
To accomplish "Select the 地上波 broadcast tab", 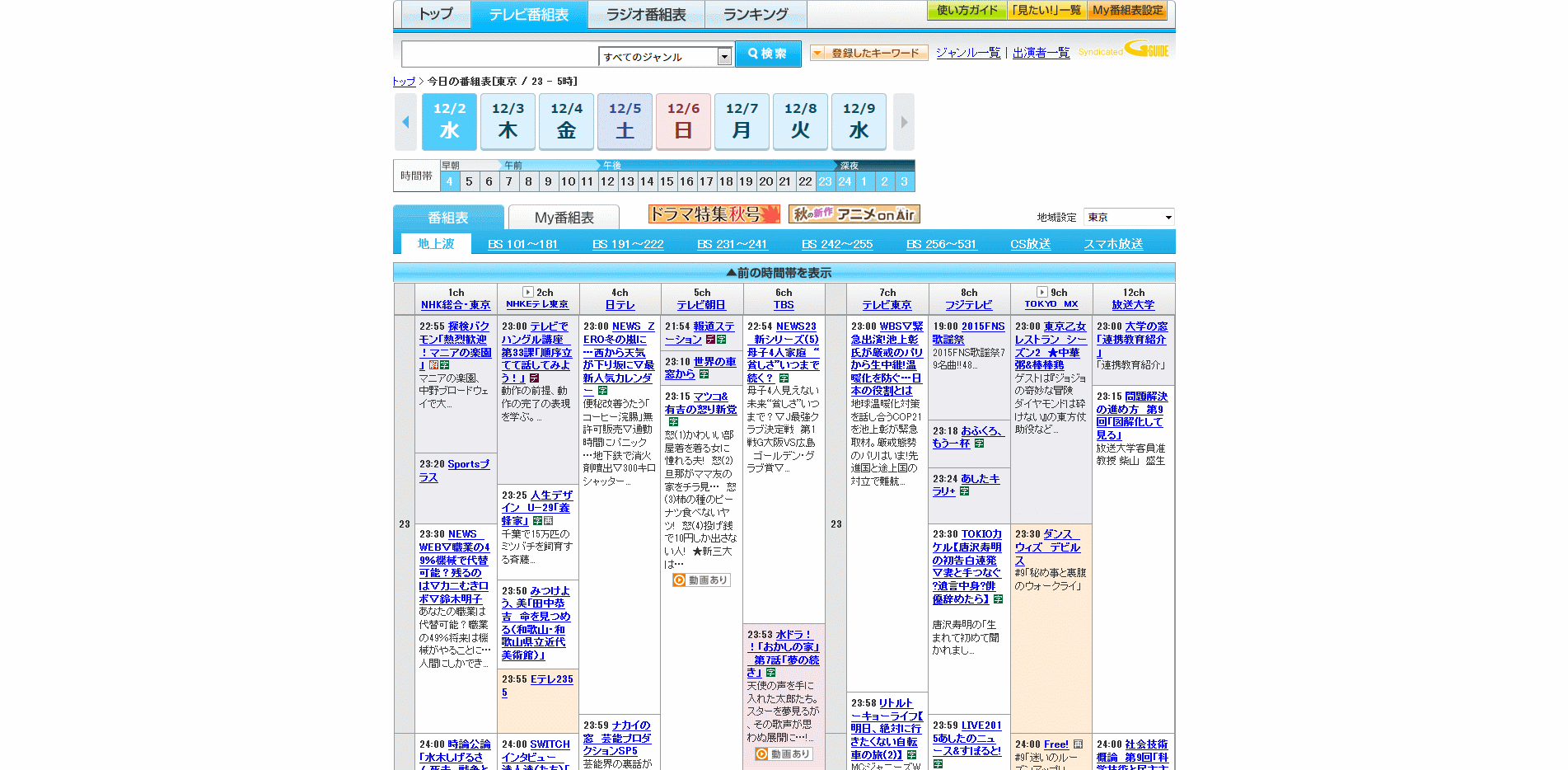I will (436, 243).
